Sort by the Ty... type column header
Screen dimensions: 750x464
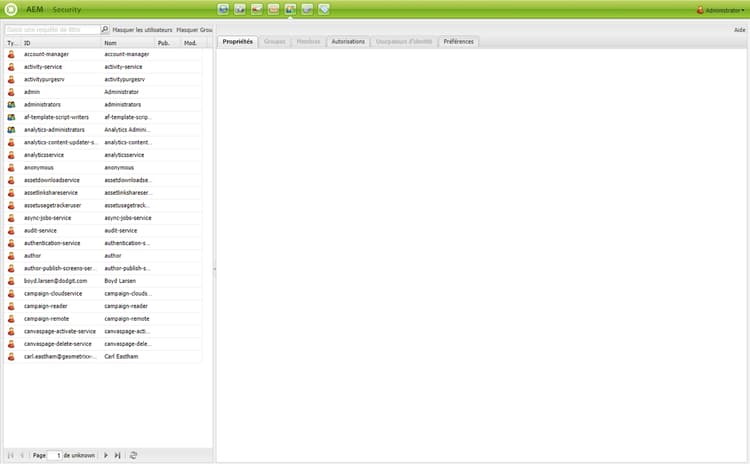pos(13,43)
